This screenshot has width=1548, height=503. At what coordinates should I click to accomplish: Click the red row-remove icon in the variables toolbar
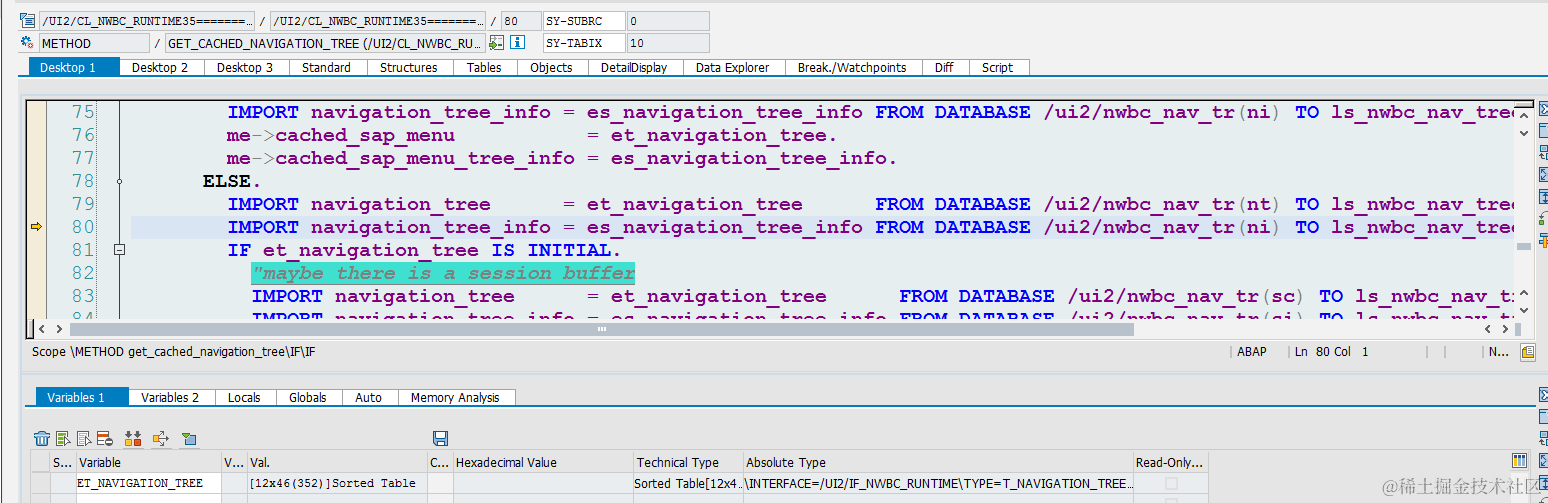(104, 438)
